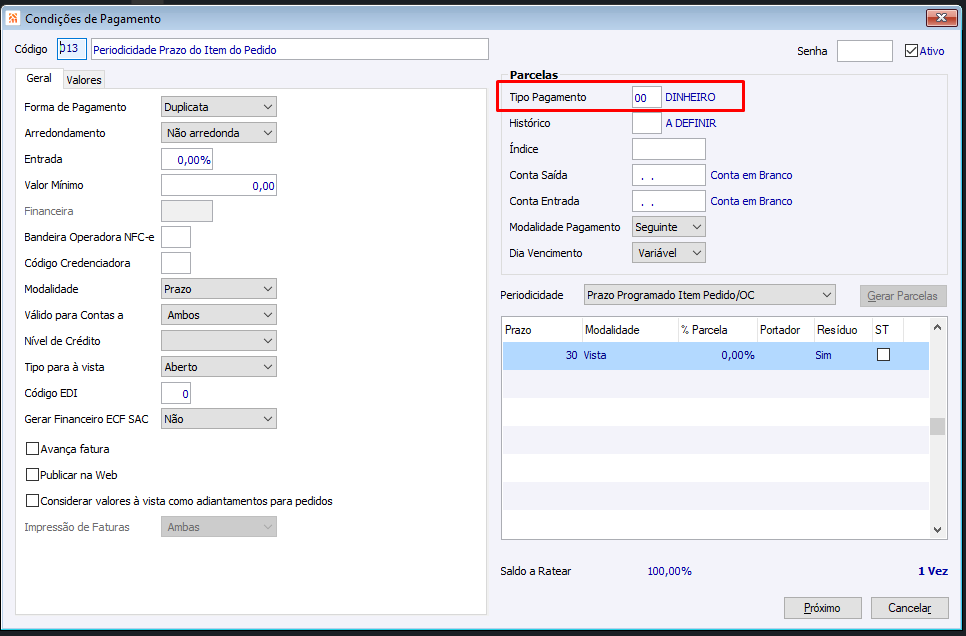Click the Senha input field
This screenshot has height=636, width=966.
click(864, 51)
